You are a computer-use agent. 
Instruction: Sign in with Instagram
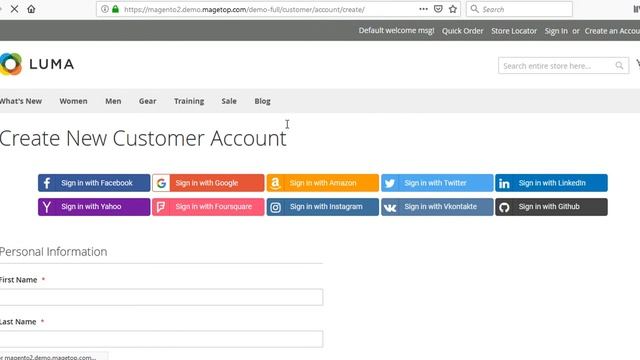pyautogui.click(x=322, y=207)
